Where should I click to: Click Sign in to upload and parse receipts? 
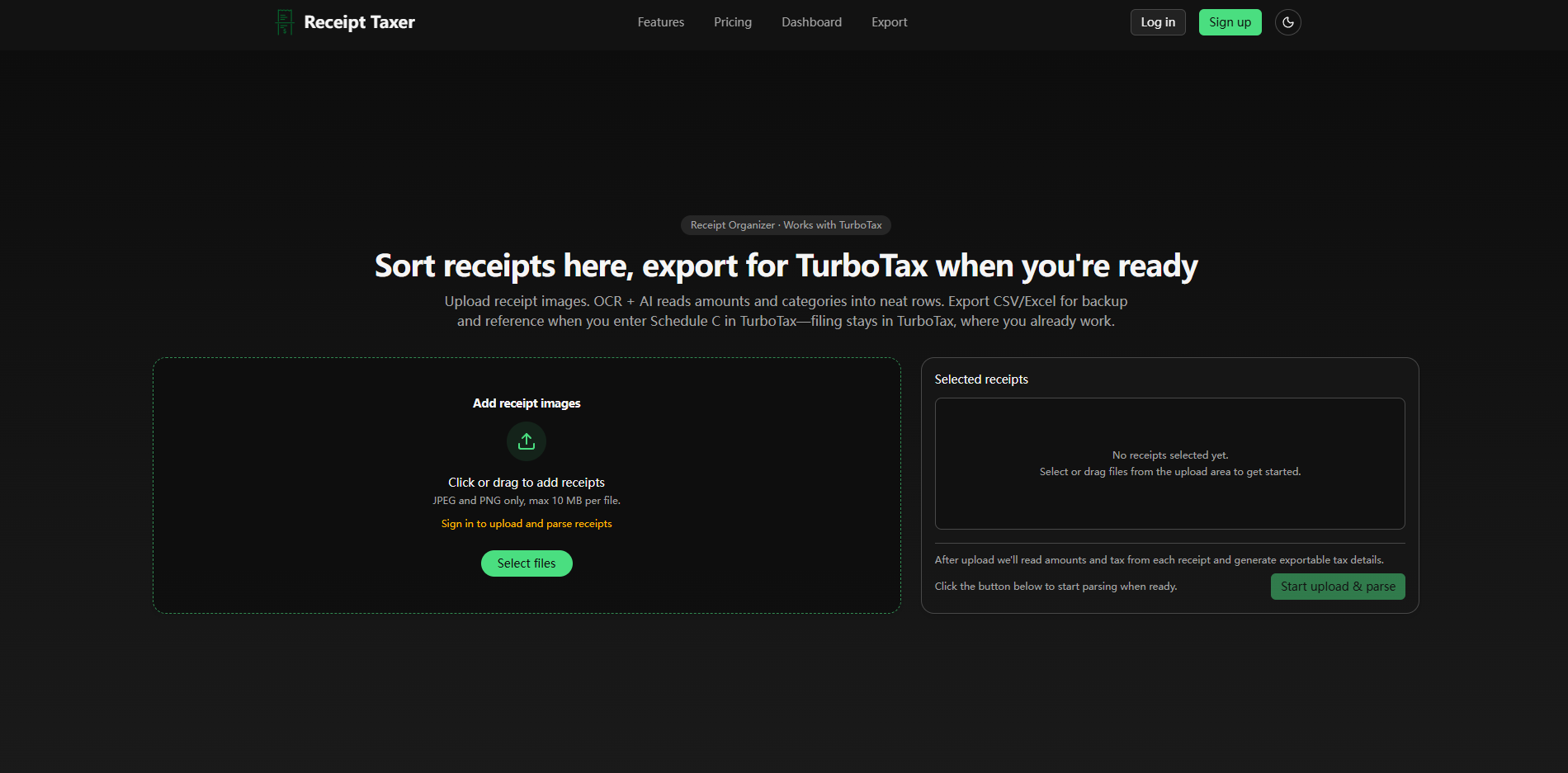(527, 523)
